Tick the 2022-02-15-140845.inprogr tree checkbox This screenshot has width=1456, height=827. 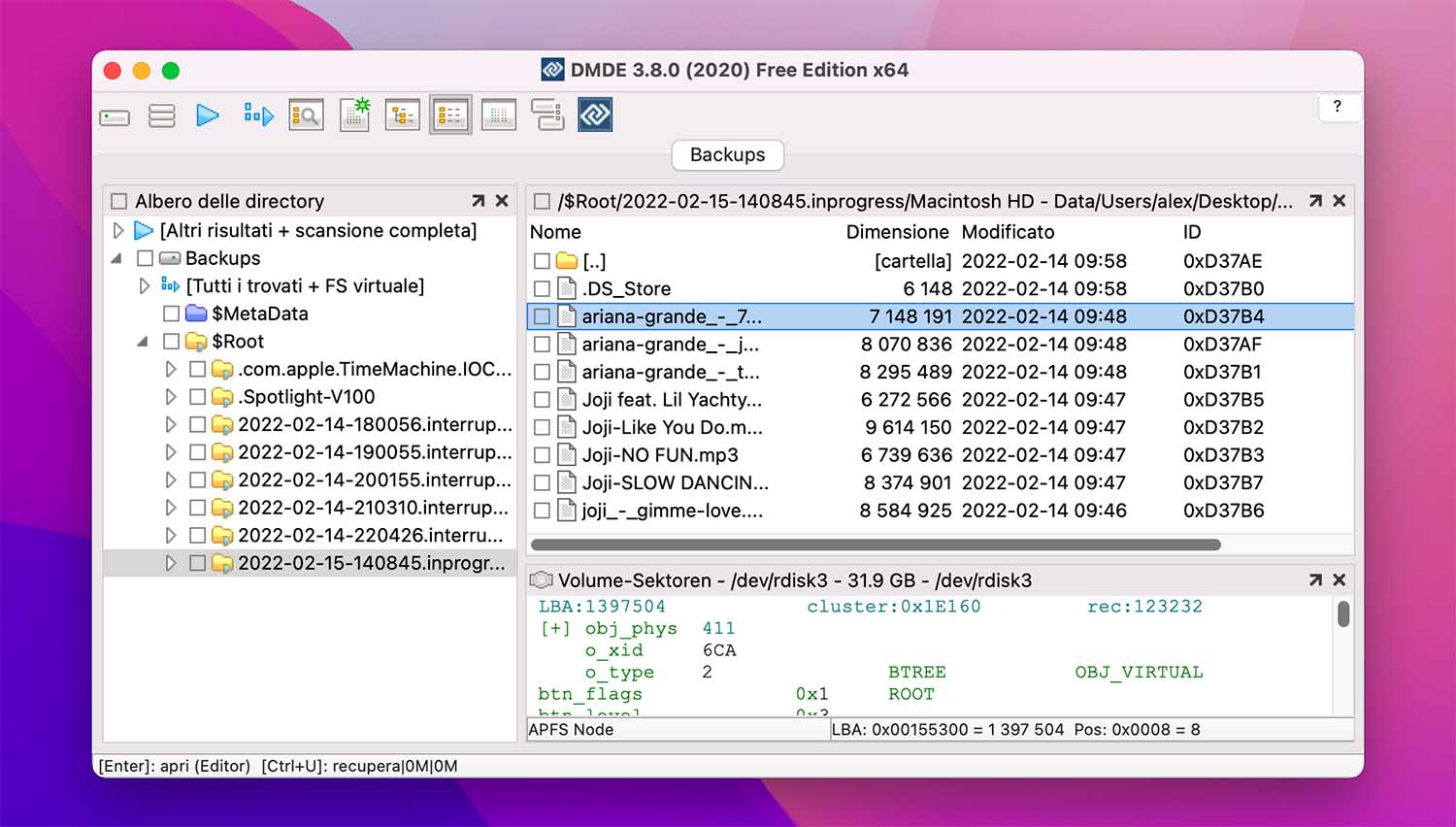coord(198,563)
